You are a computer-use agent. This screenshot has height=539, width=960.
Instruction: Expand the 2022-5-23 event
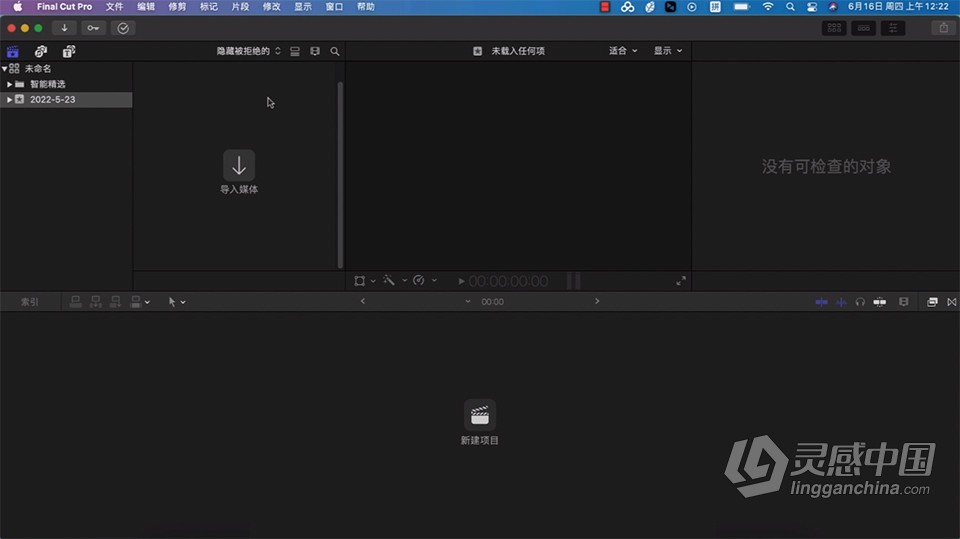point(9,99)
